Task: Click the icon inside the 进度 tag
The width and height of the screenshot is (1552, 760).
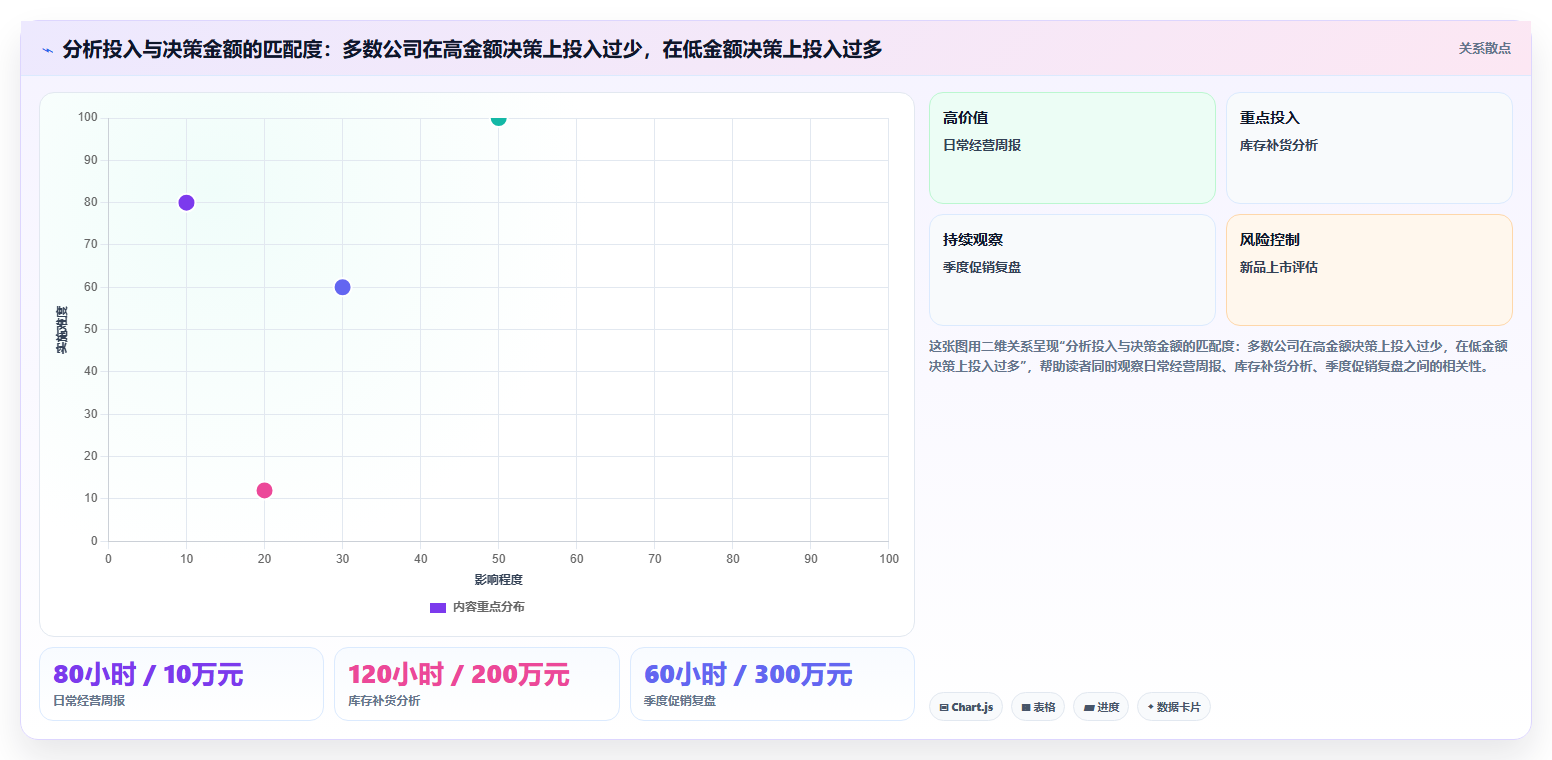Action: (1088, 707)
